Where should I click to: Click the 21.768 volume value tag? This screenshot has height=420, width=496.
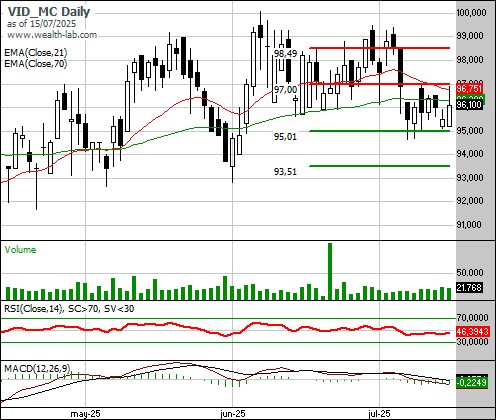tap(469, 287)
